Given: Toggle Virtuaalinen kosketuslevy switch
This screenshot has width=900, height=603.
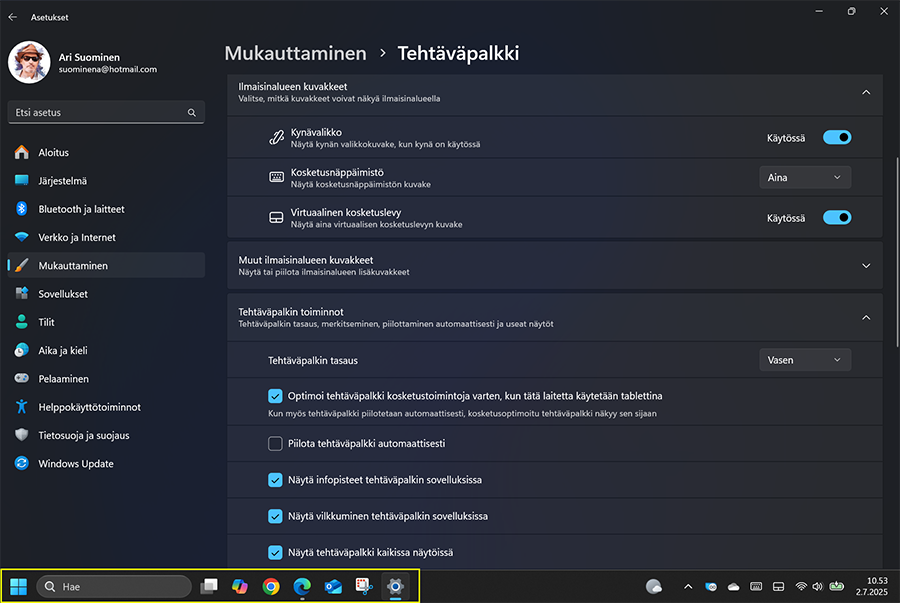Looking at the screenshot, I should point(837,217).
